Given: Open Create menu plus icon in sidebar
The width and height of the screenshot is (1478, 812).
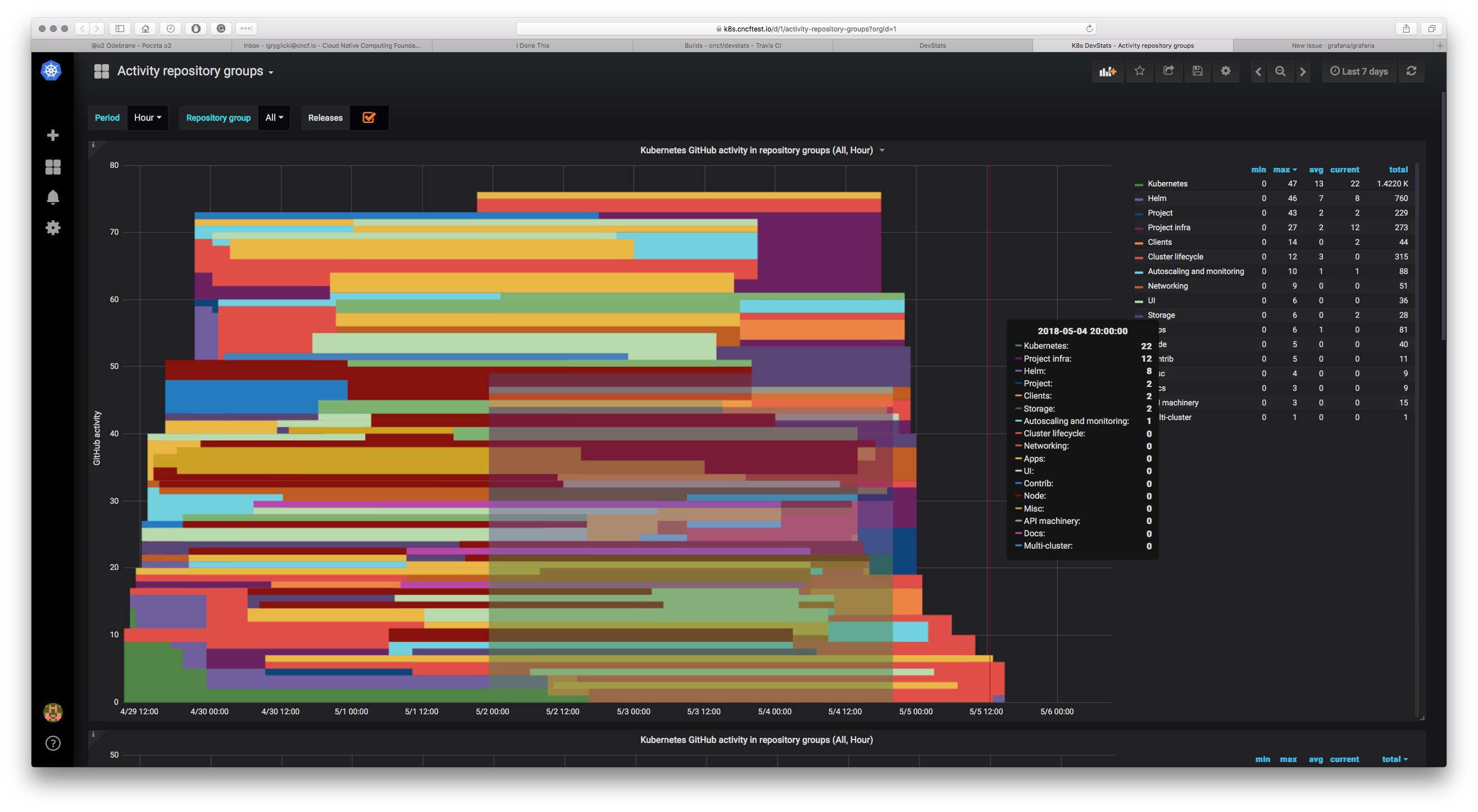Looking at the screenshot, I should pos(53,135).
